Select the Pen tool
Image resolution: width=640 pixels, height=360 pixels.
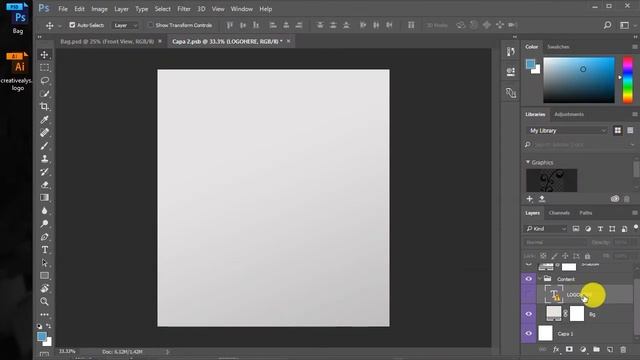(x=44, y=237)
